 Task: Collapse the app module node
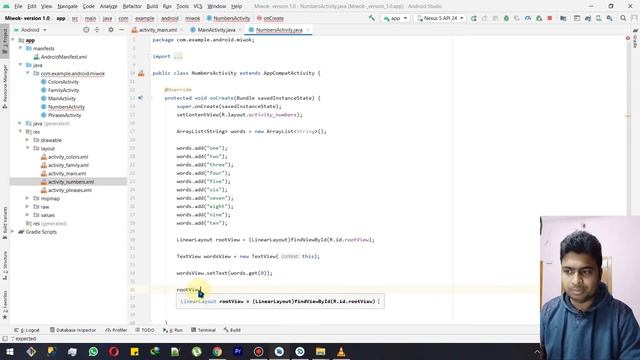pyautogui.click(x=13, y=40)
